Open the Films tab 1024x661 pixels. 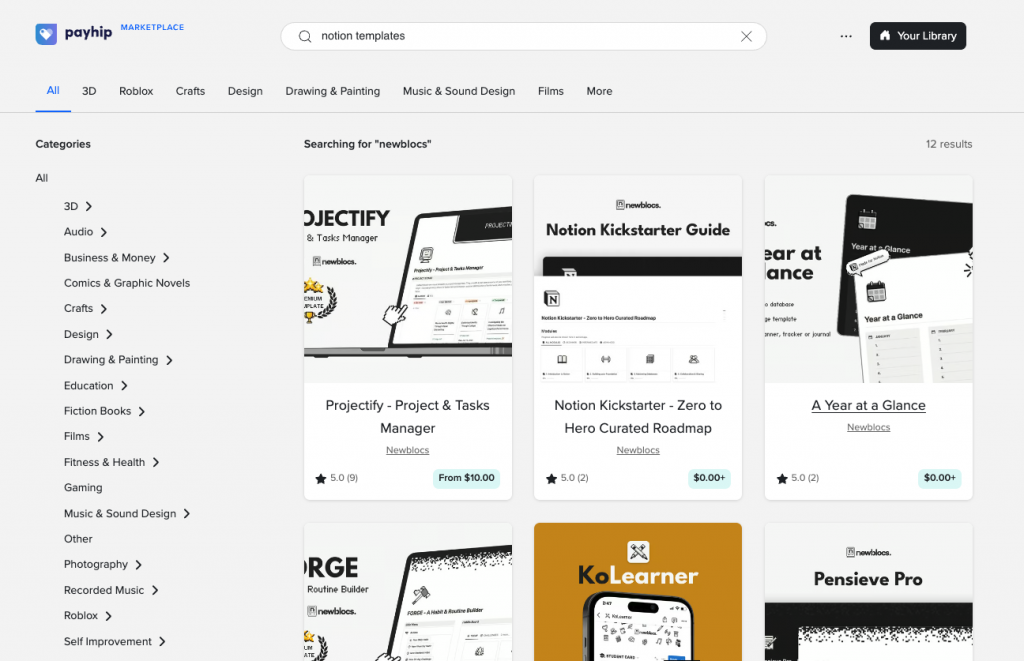[x=550, y=91]
